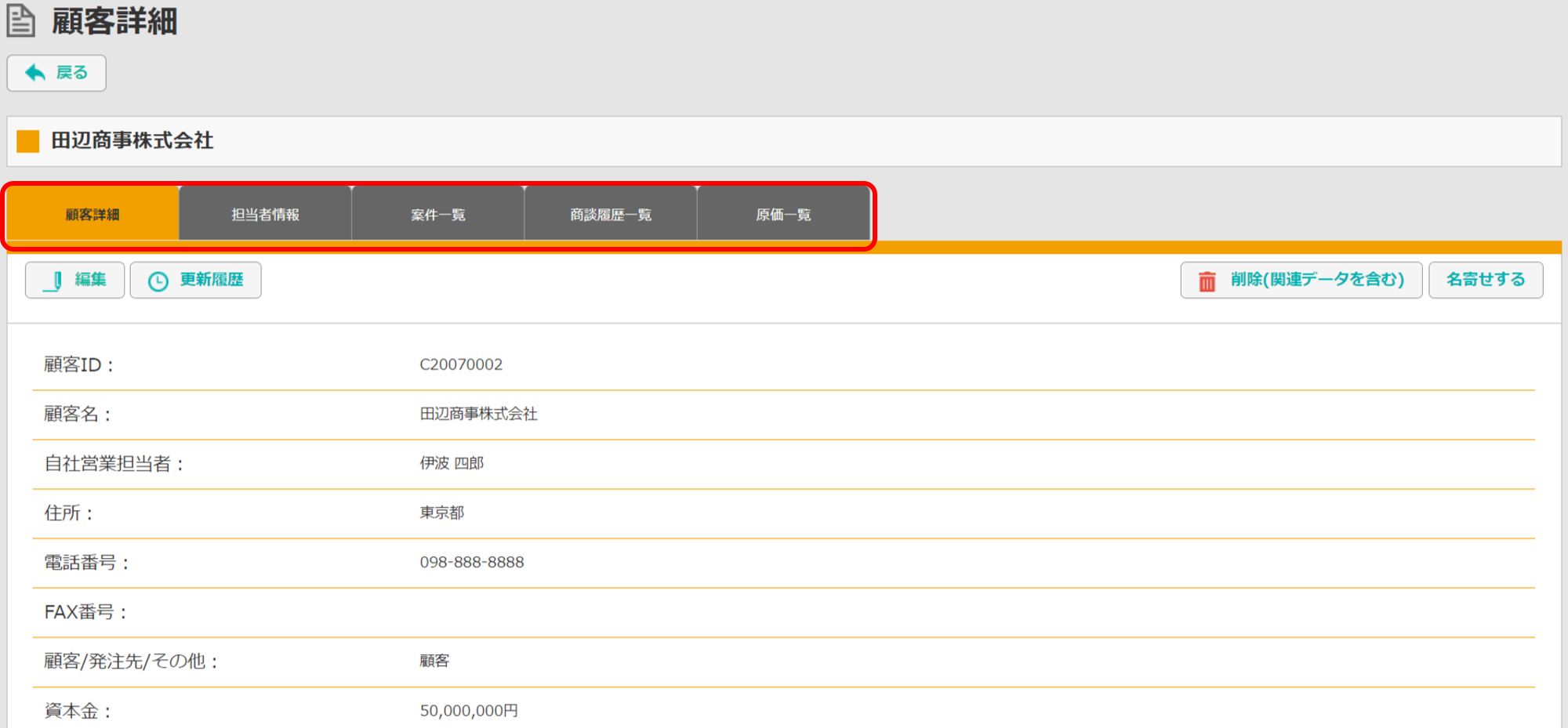Open the 商談履歴一覧 tab

pyautogui.click(x=611, y=214)
